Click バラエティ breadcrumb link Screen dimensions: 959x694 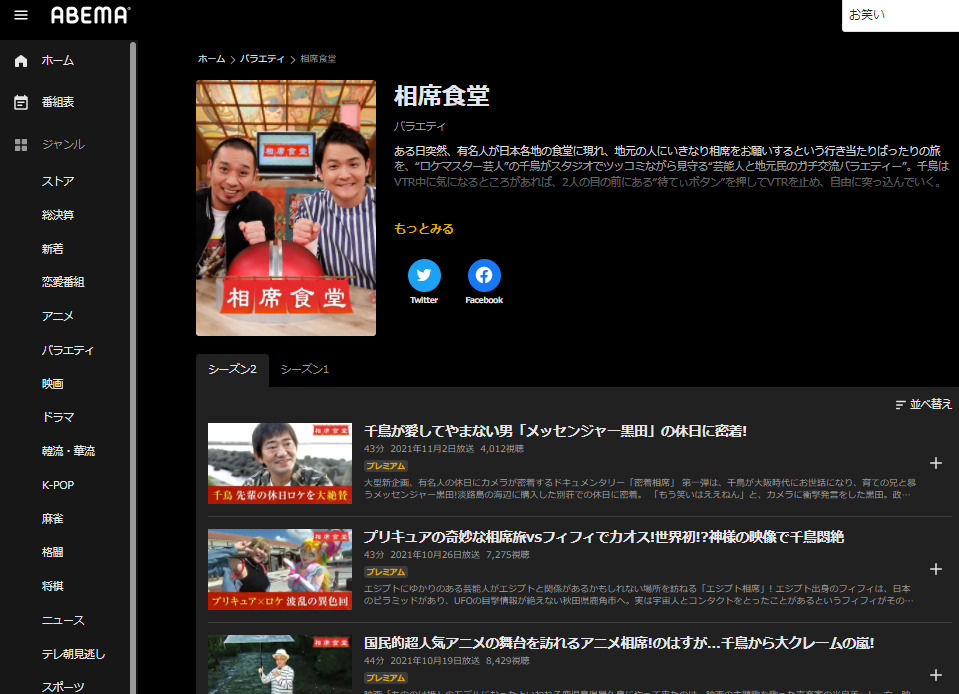pos(262,59)
